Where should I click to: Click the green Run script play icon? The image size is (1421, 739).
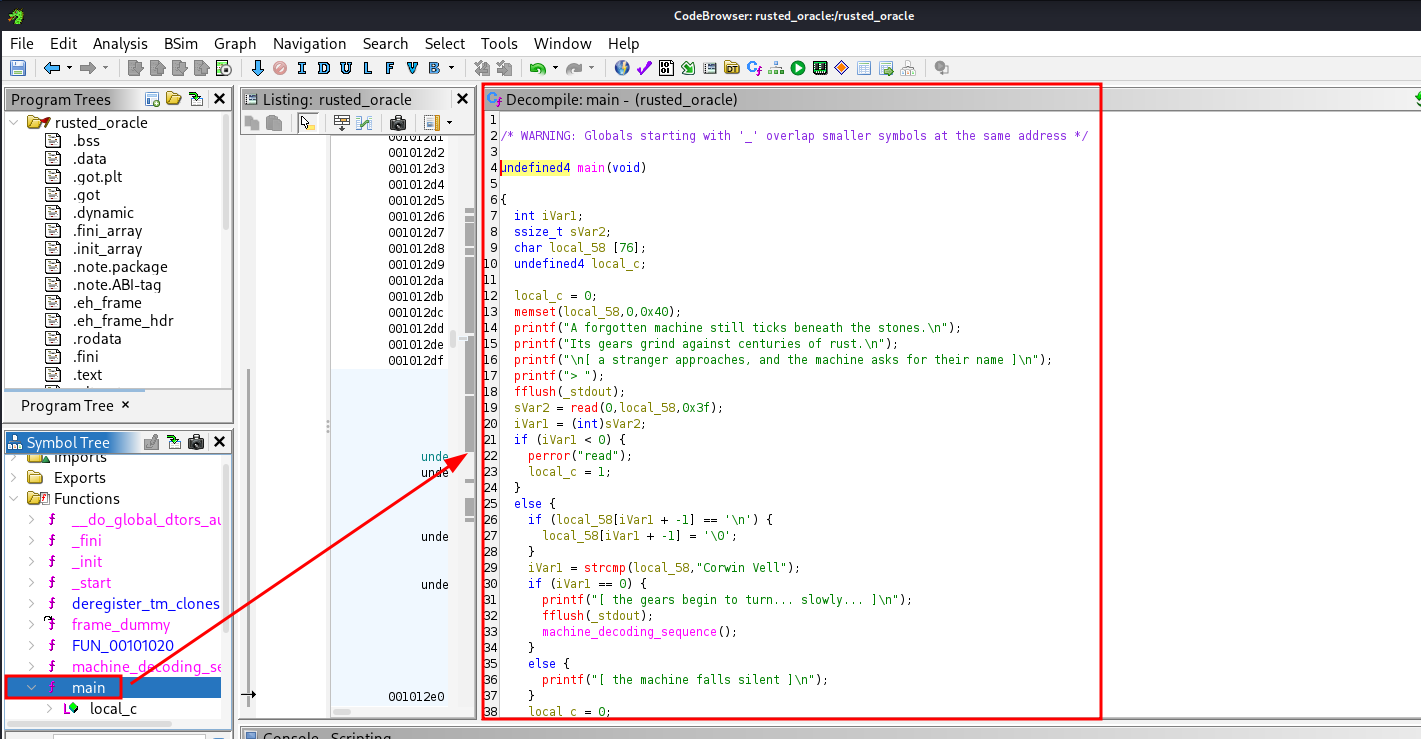tap(798, 68)
